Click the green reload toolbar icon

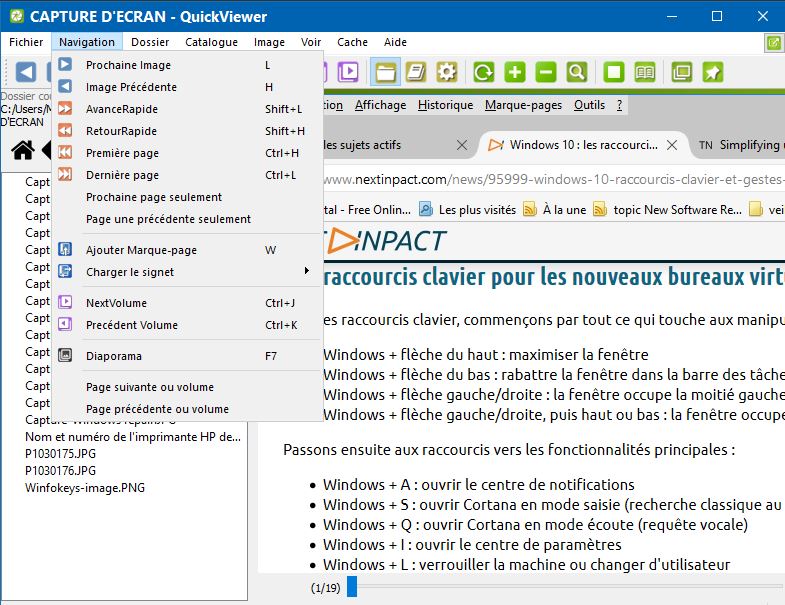[484, 72]
